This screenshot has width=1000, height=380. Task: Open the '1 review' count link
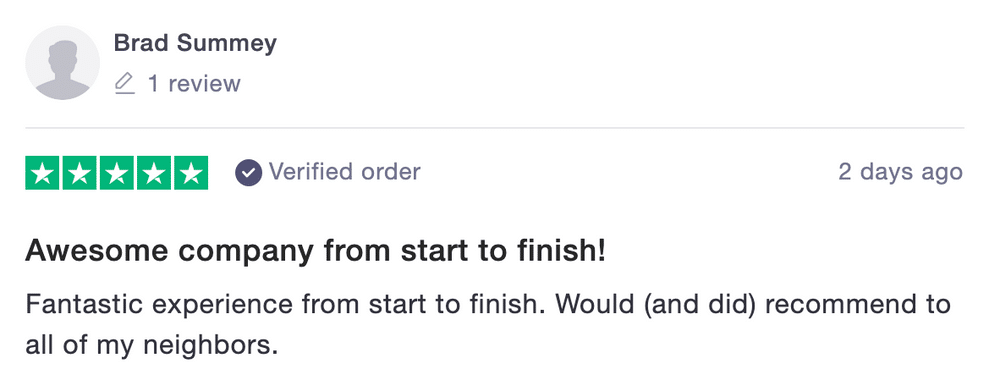194,84
